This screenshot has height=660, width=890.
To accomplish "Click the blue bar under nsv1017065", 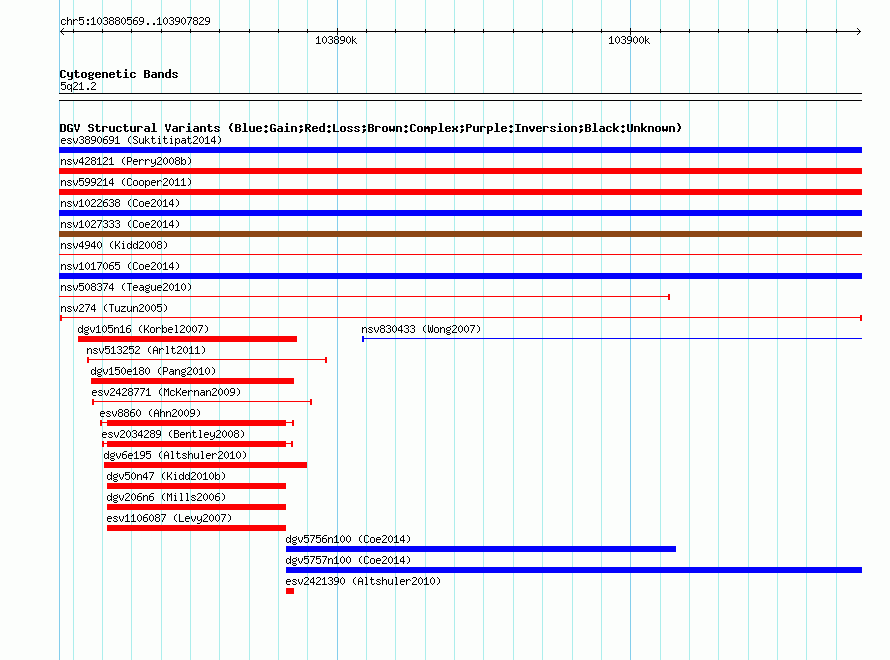I will pyautogui.click(x=460, y=276).
